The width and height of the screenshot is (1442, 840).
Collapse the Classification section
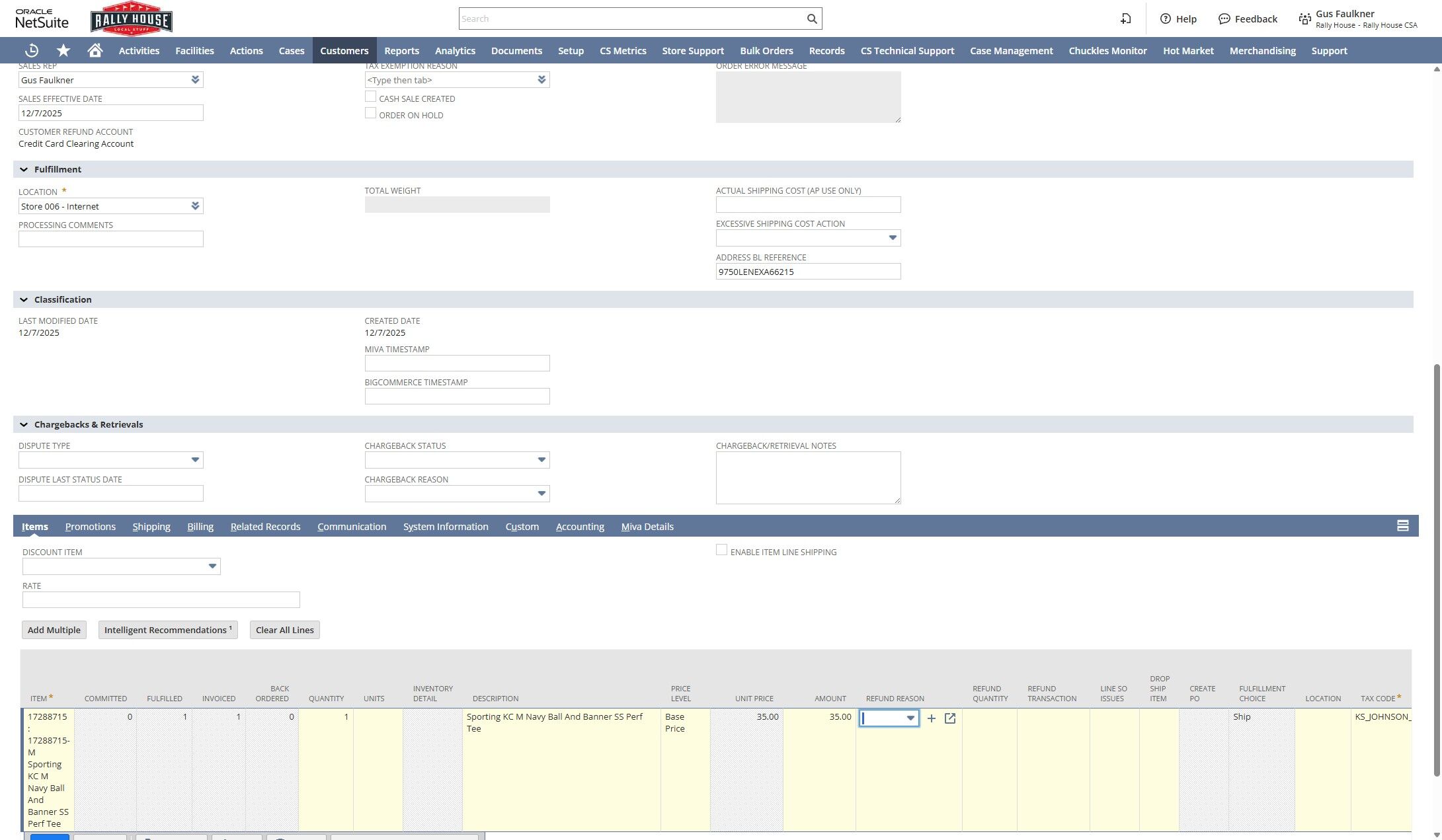24,300
